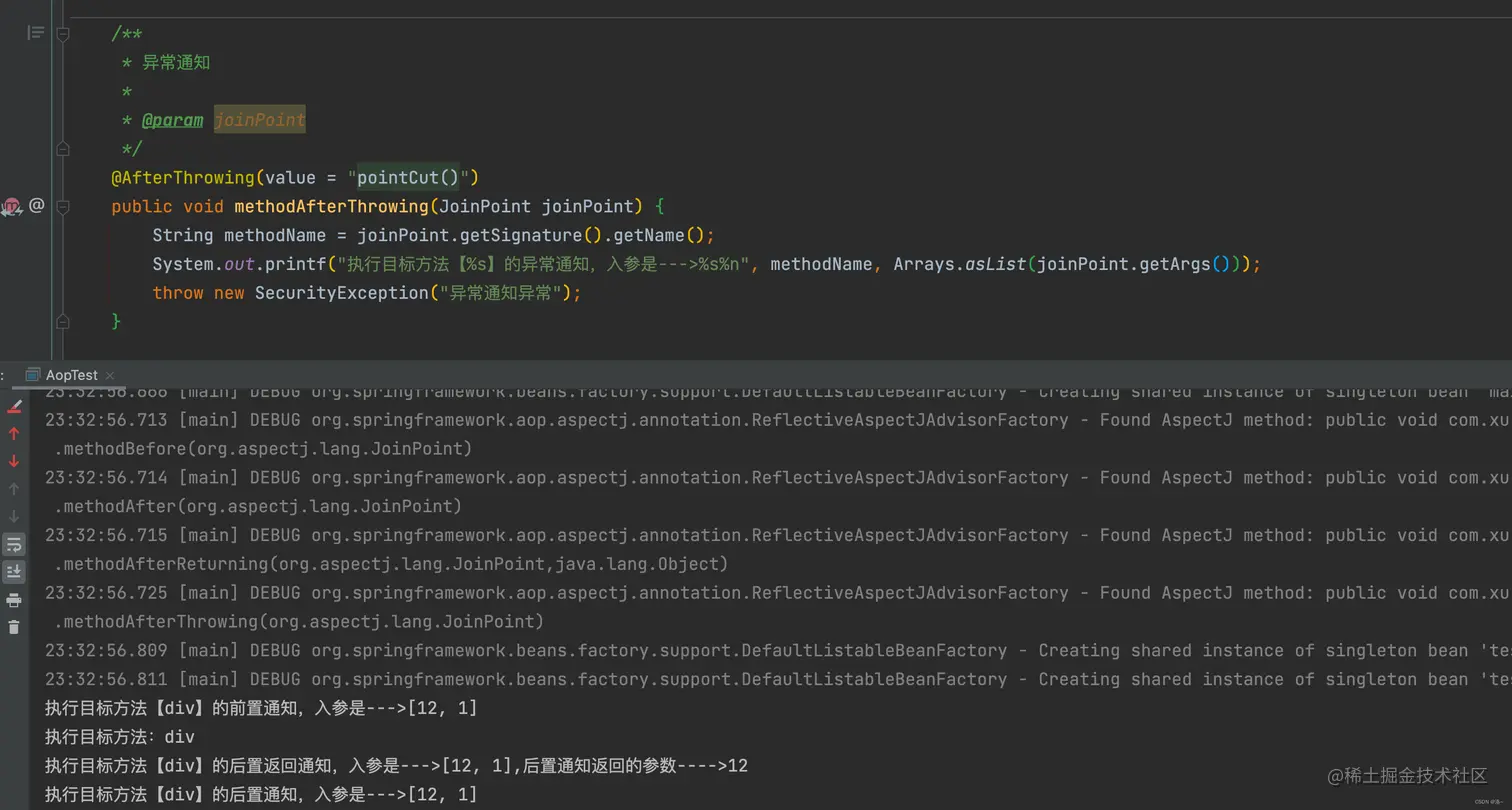
Task: Click the AopTest tab's window icon
Action: (33, 374)
